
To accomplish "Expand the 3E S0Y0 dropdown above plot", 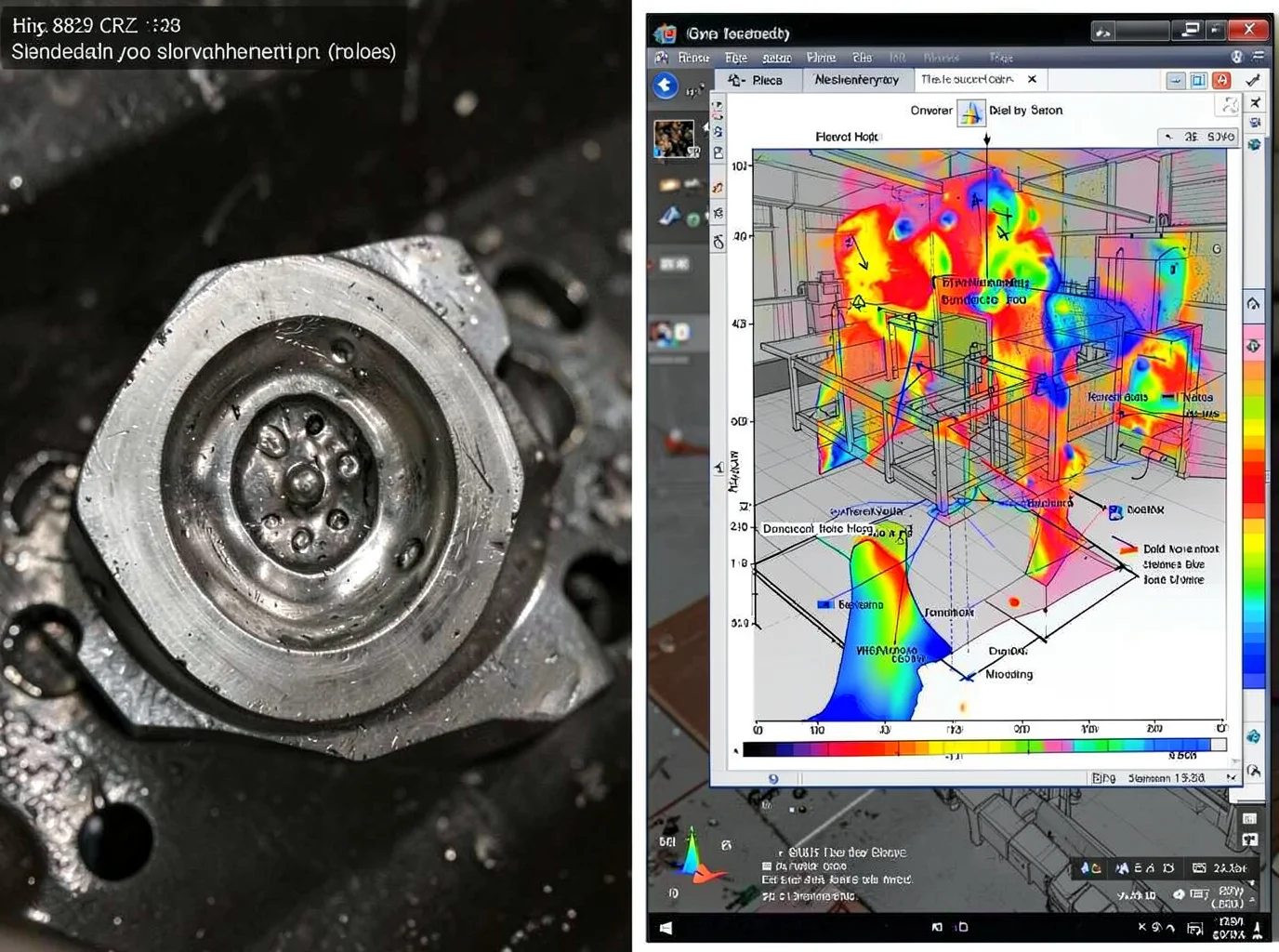I will click(x=1197, y=137).
